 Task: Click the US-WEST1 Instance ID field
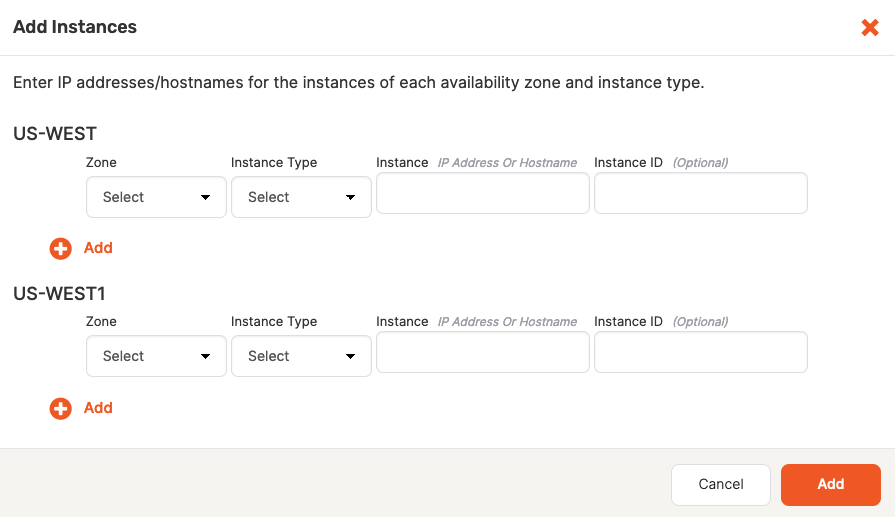(x=700, y=352)
